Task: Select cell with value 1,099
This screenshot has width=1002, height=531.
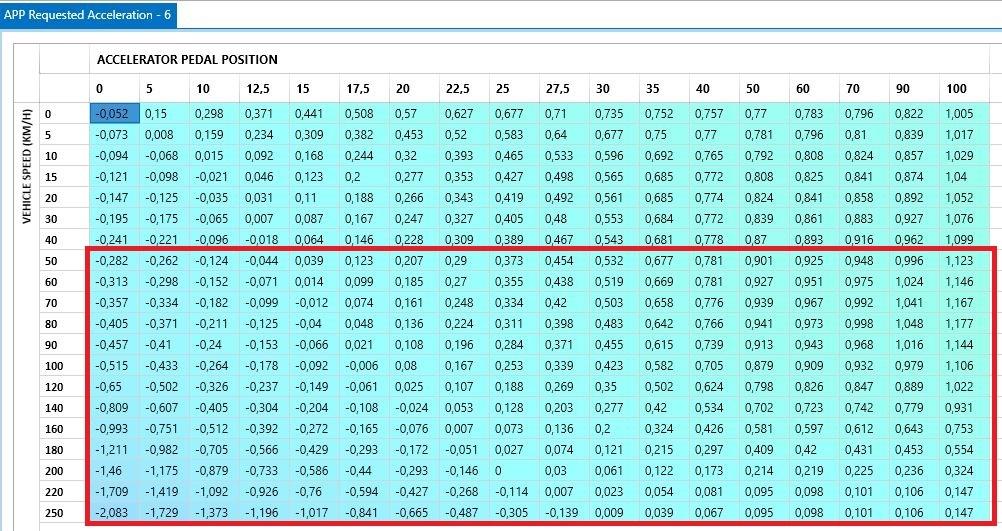Action: tap(964, 240)
